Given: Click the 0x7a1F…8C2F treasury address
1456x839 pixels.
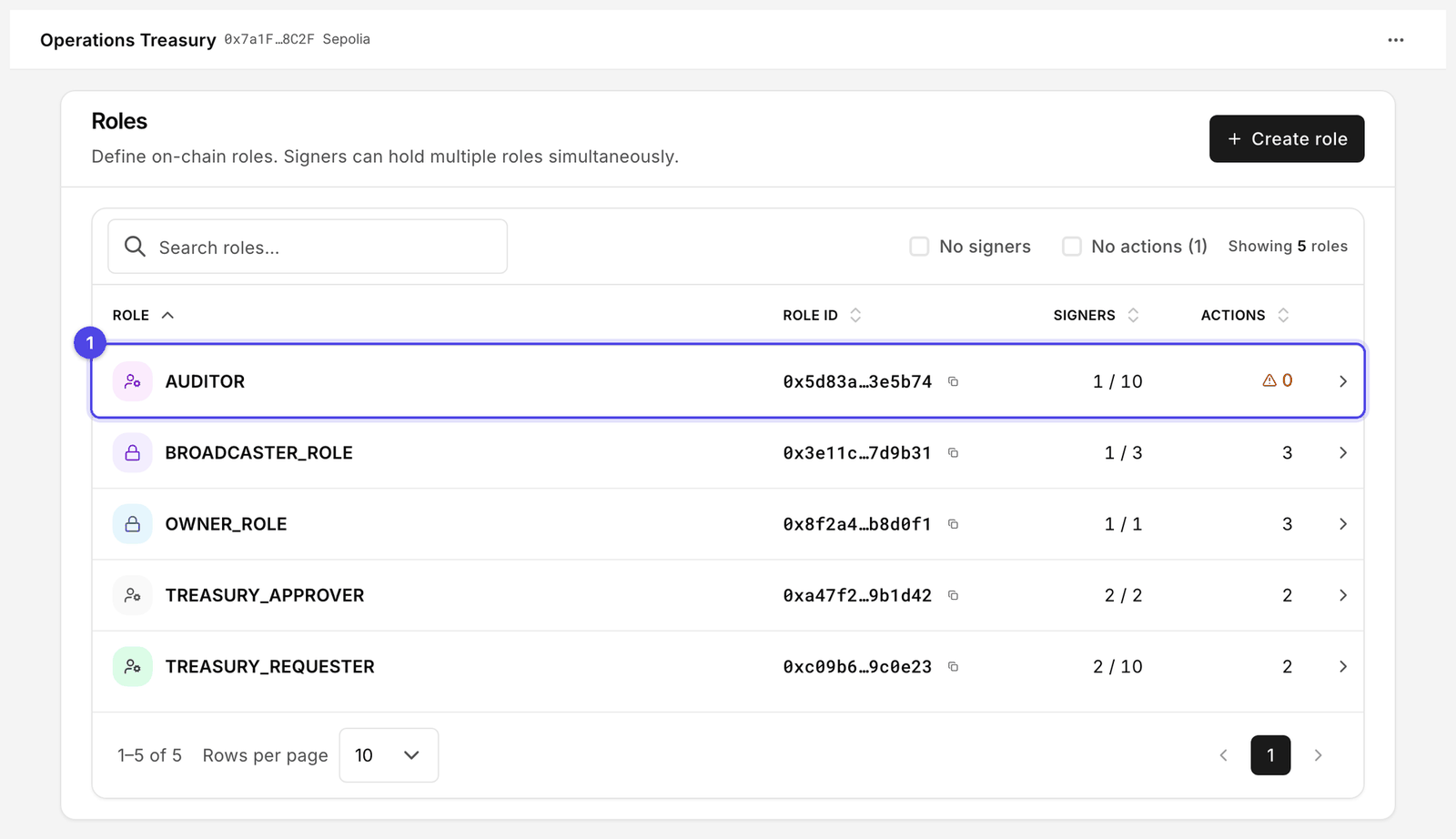Looking at the screenshot, I should point(269,39).
